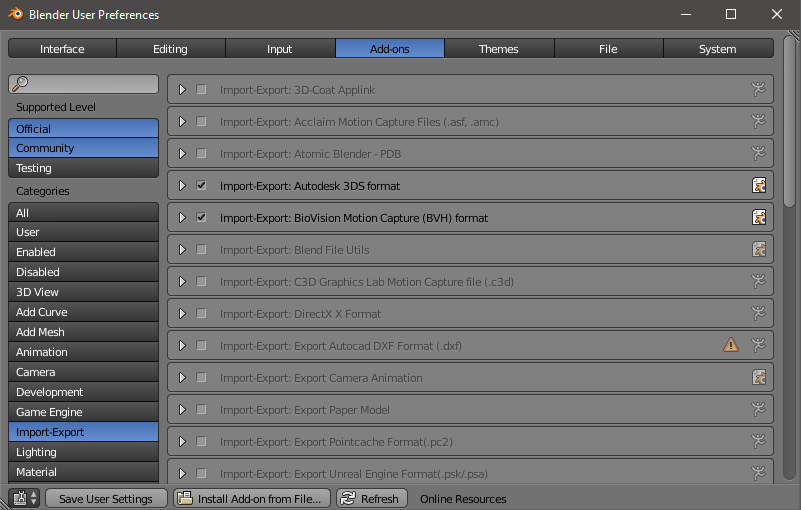Click community icon on 3D-Coat Applink row
This screenshot has width=801, height=510.
(759, 89)
